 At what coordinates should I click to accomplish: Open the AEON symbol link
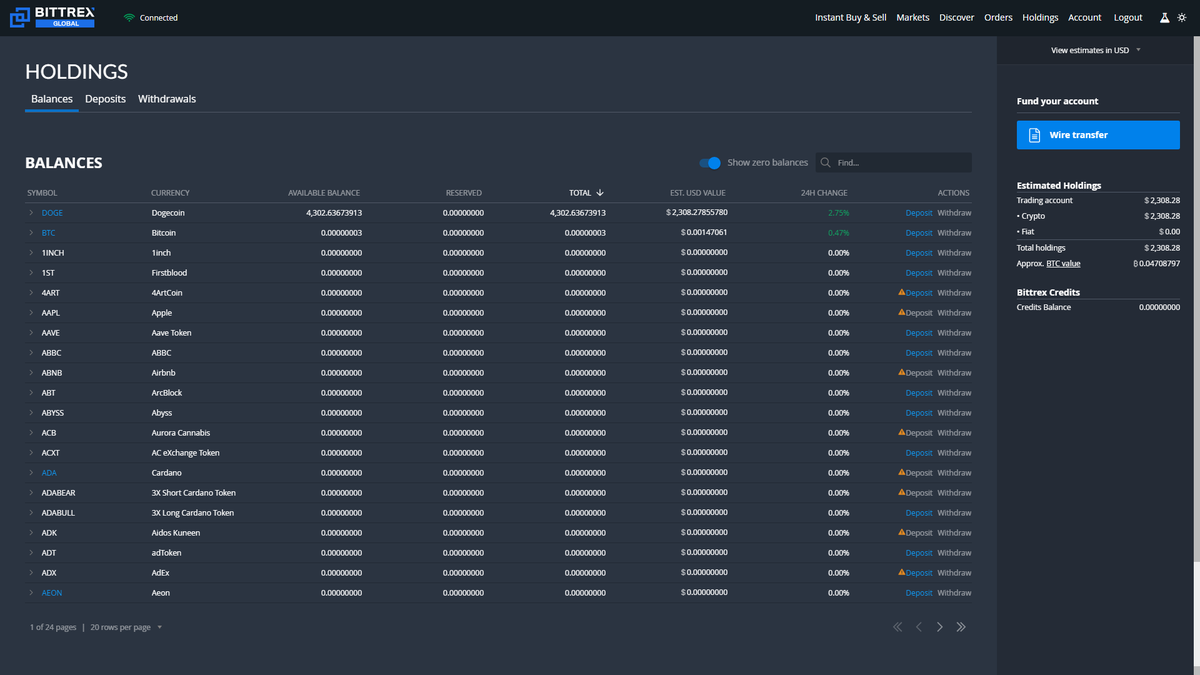(52, 593)
